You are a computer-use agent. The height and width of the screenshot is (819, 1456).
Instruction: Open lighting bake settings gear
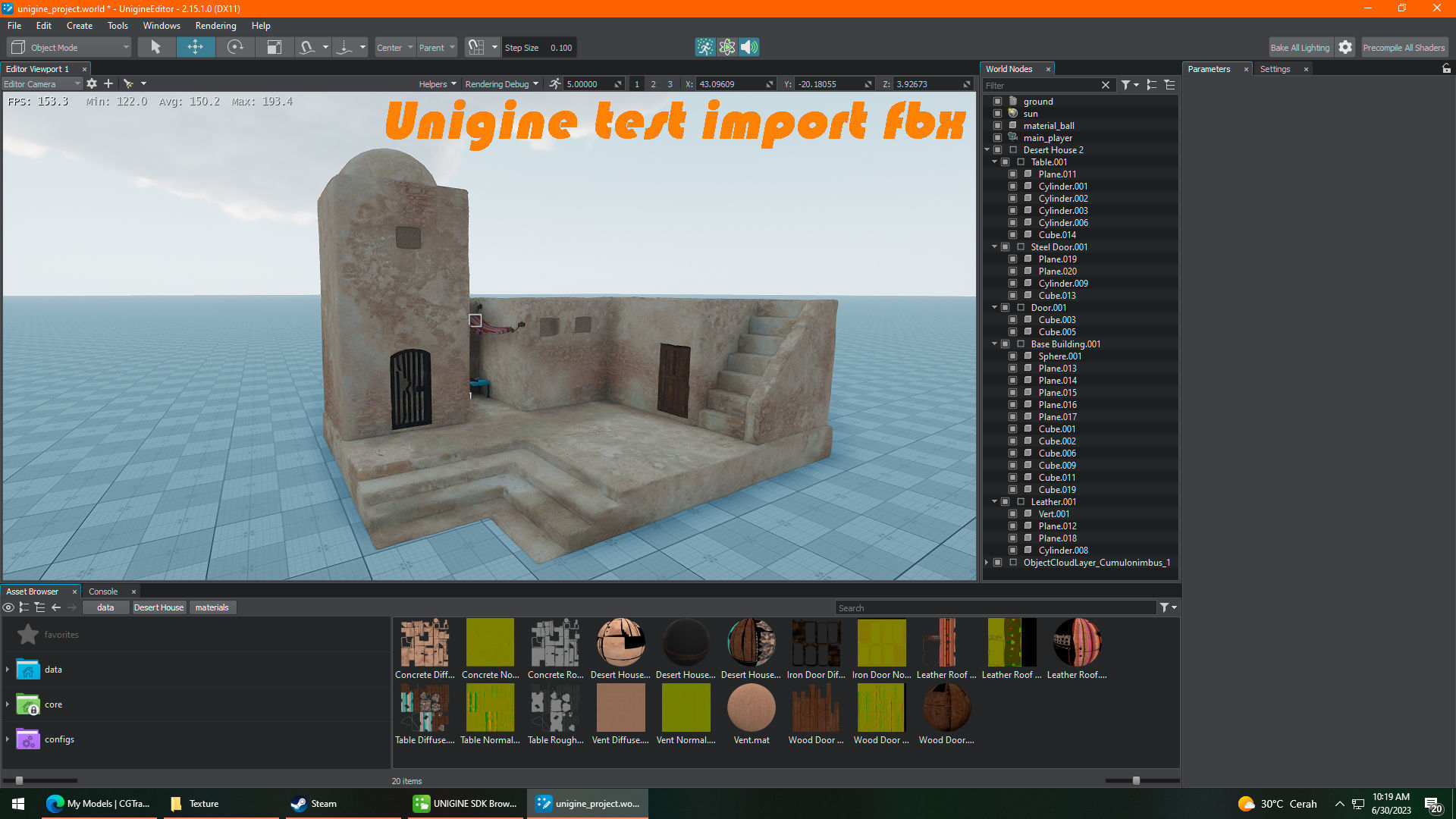[1345, 47]
